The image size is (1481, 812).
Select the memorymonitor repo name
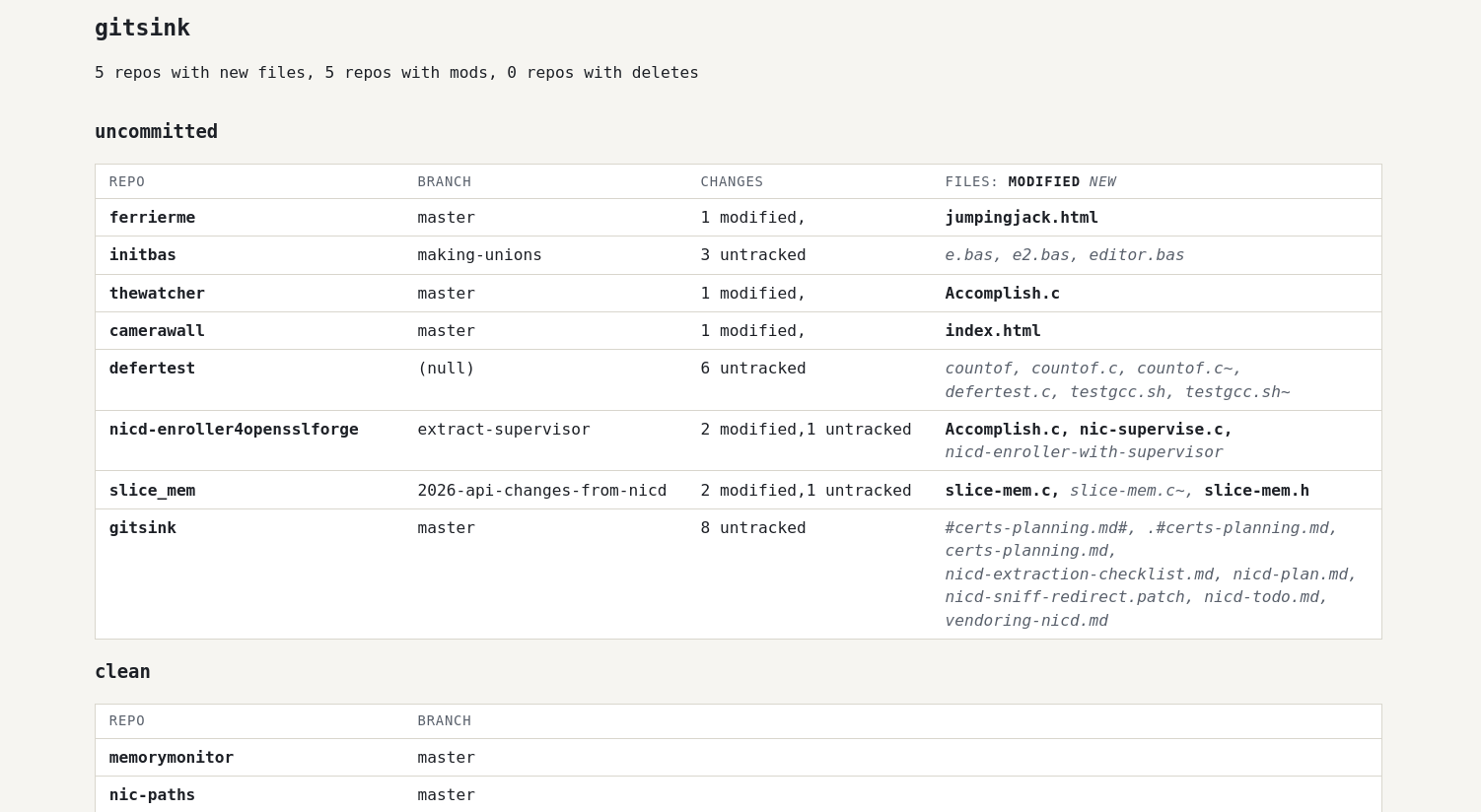click(172, 757)
